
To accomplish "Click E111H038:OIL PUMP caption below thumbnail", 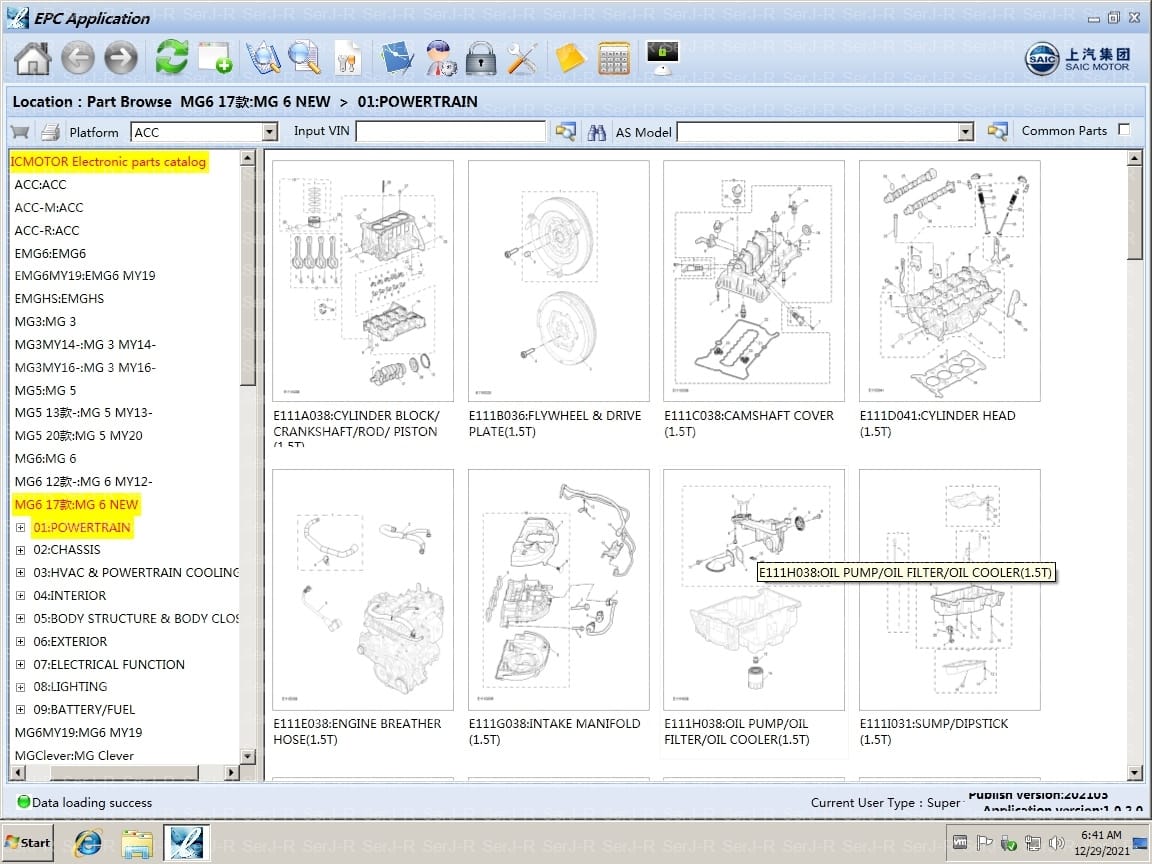I will (737, 731).
